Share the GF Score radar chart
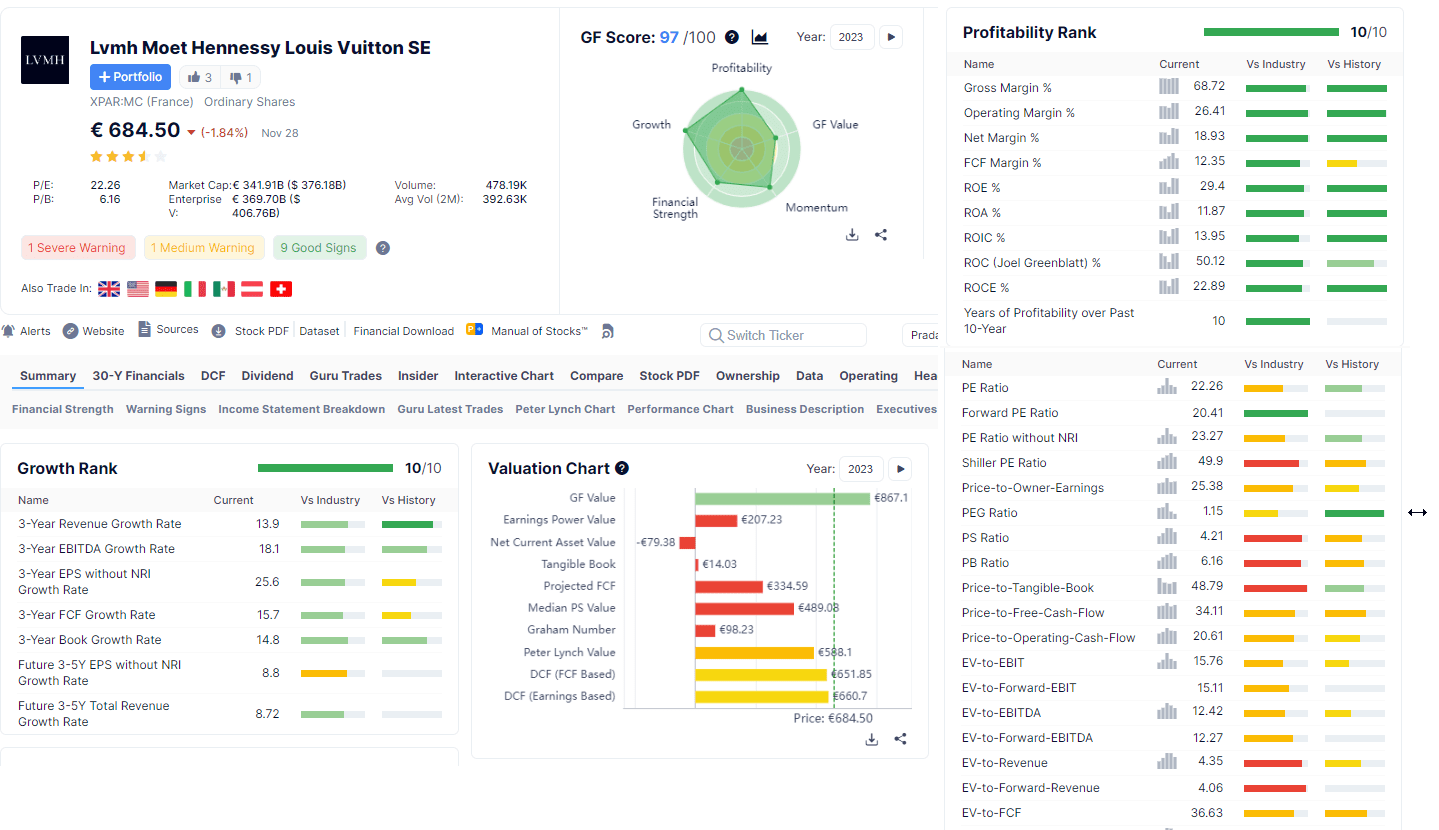This screenshot has height=830, width=1439. tap(881, 235)
